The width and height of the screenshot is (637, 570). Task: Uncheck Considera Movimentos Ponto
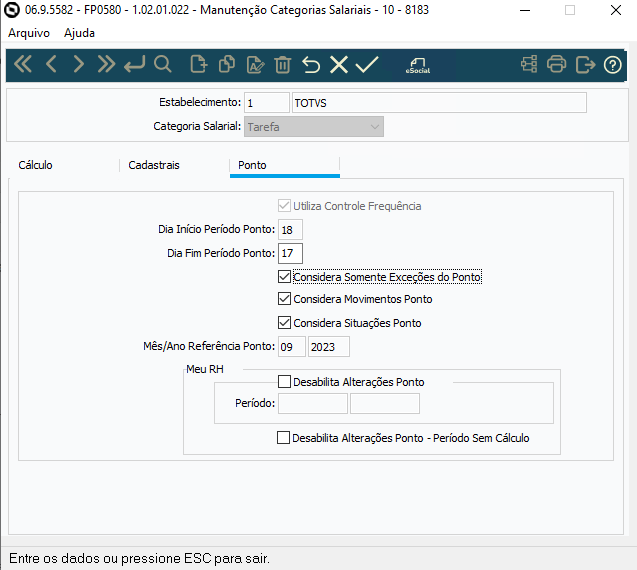[x=284, y=299]
